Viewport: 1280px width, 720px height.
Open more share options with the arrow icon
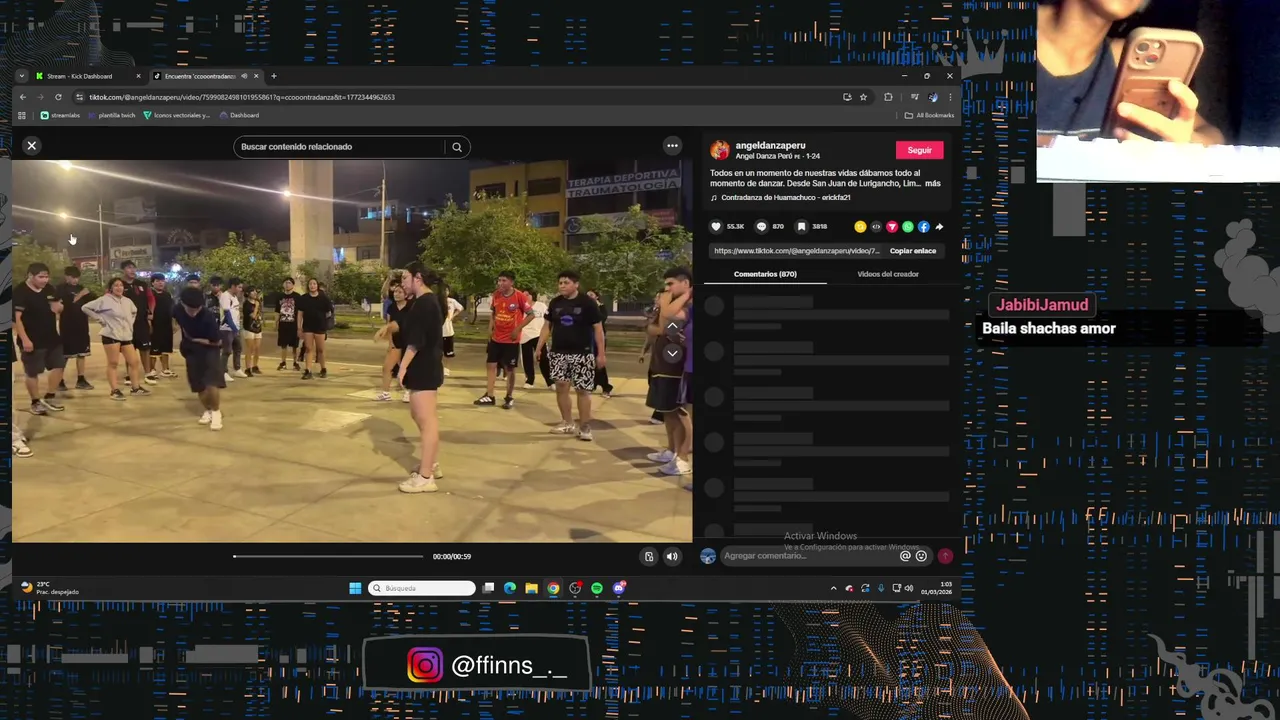tap(939, 227)
